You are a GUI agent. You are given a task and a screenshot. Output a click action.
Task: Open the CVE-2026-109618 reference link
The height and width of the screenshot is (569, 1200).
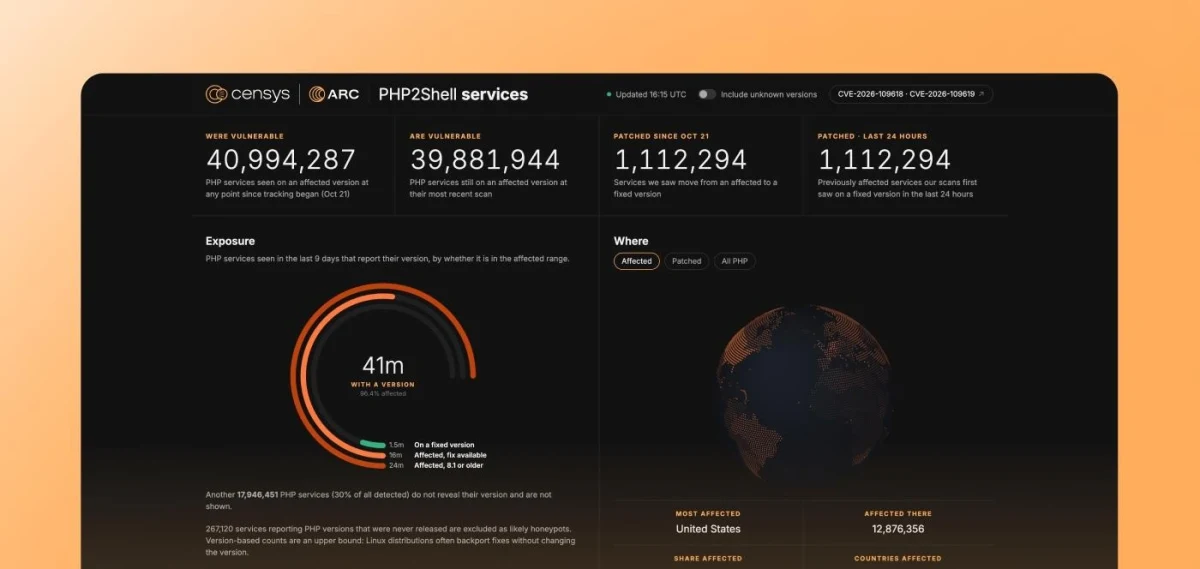click(873, 94)
